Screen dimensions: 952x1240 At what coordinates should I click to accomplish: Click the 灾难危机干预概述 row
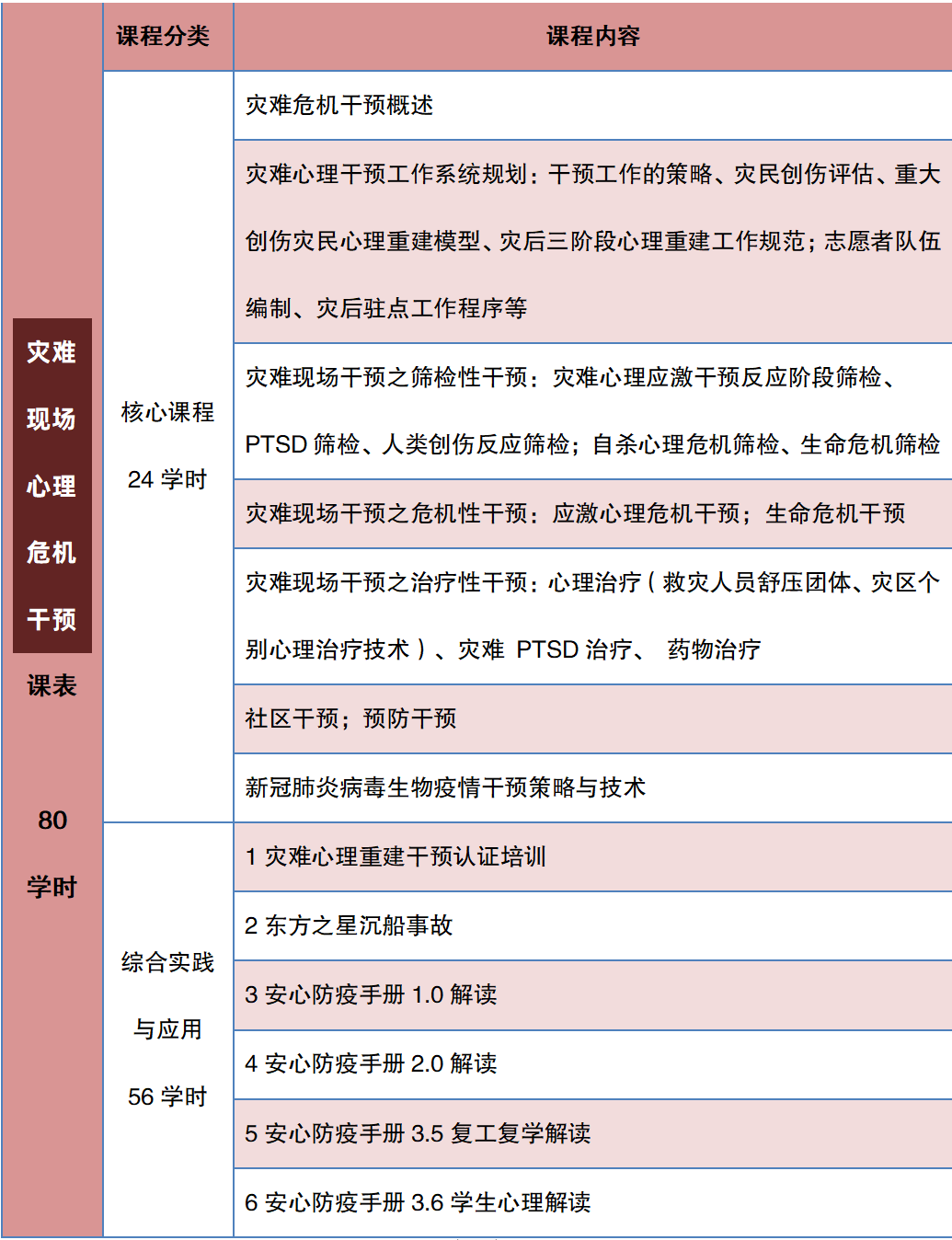coord(592,106)
